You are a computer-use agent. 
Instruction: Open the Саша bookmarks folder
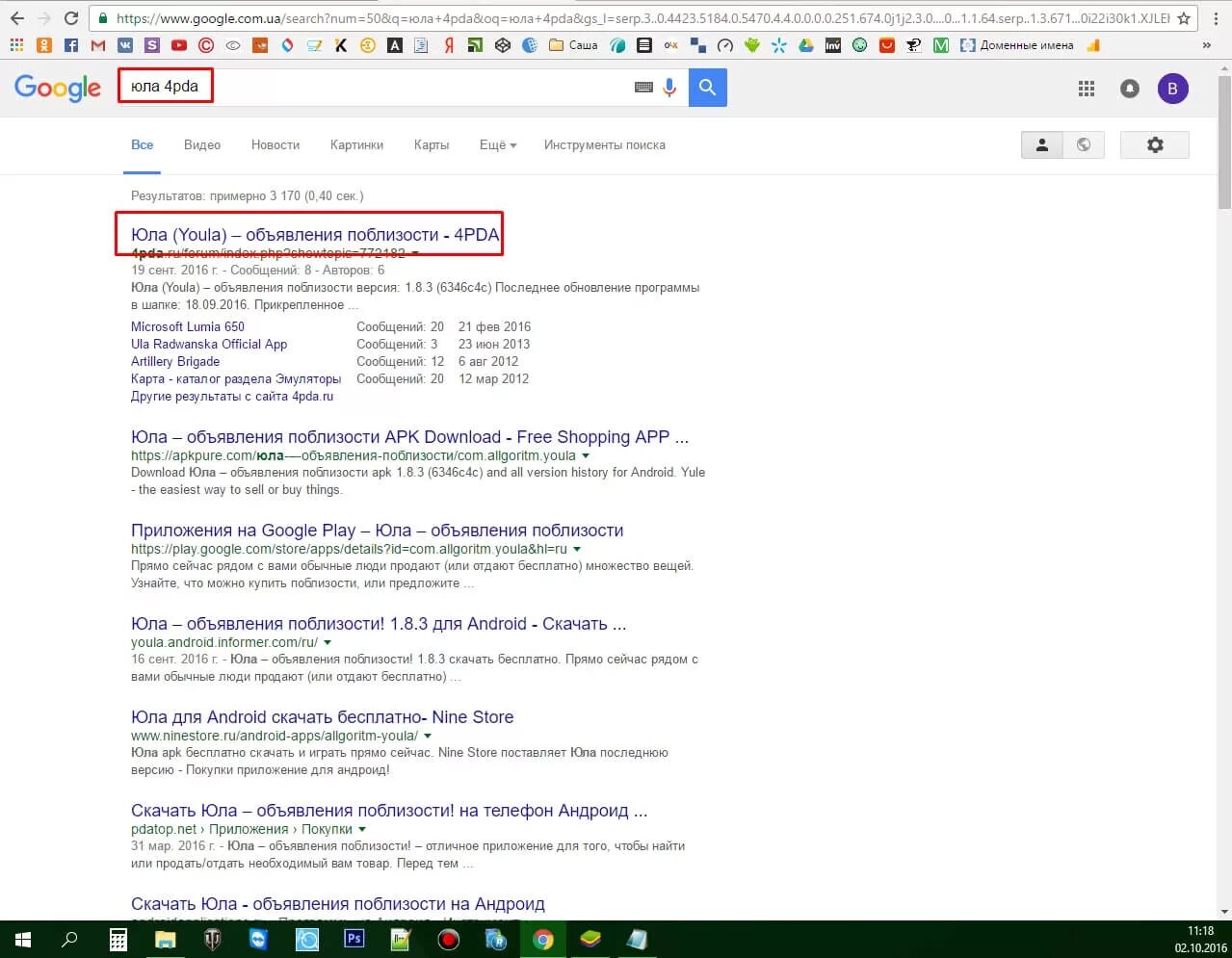click(x=573, y=45)
